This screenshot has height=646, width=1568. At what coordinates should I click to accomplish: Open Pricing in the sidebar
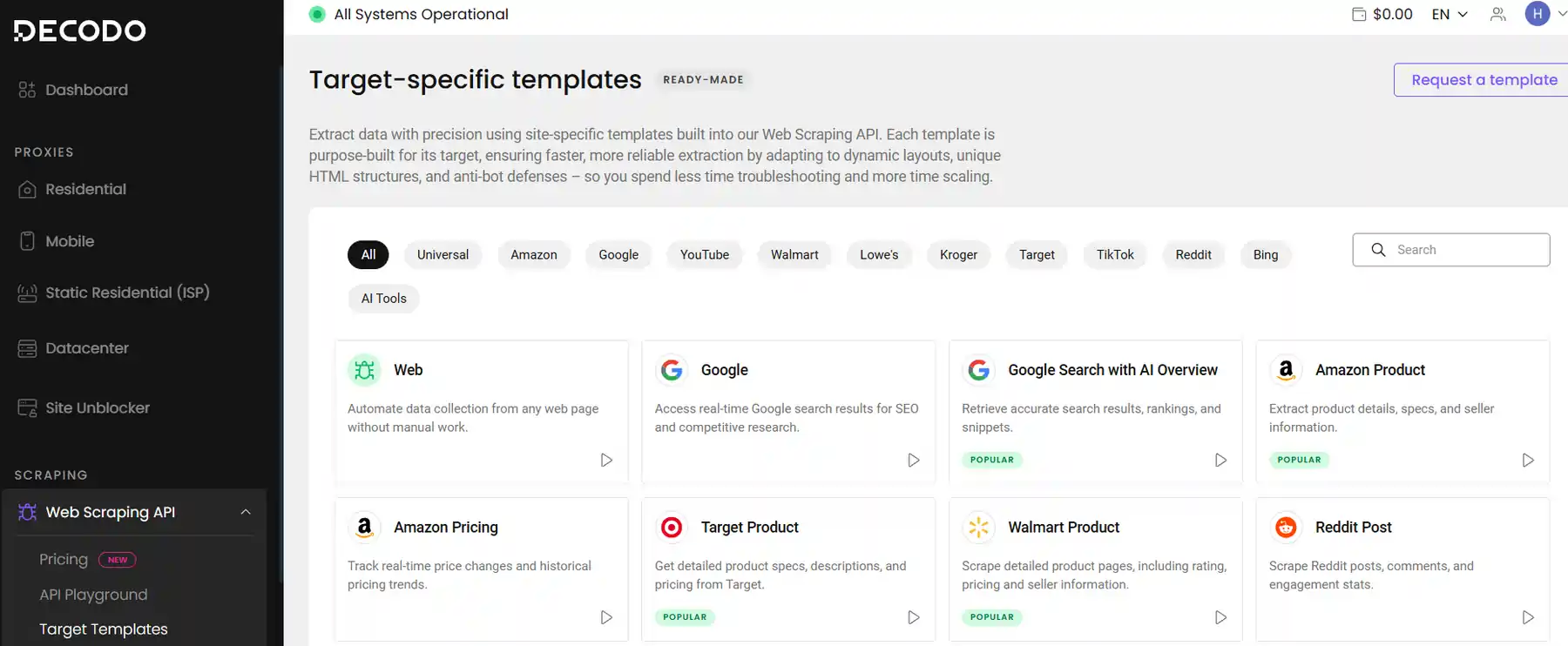64,560
